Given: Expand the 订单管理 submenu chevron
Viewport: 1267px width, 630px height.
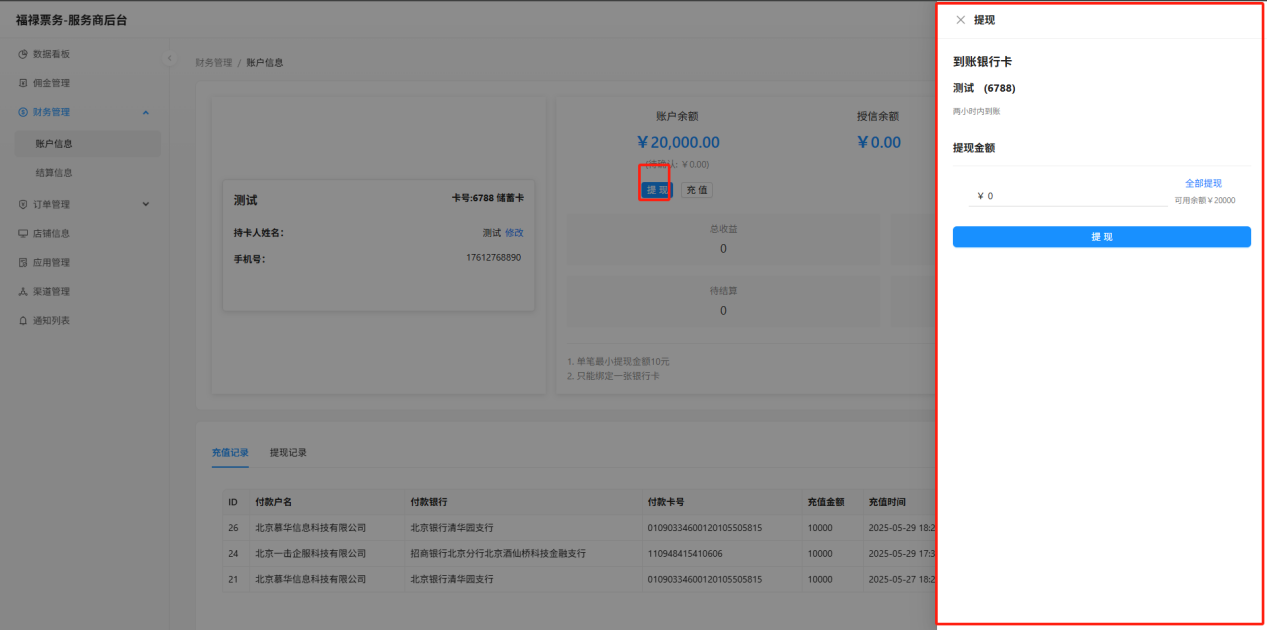Looking at the screenshot, I should 146,204.
